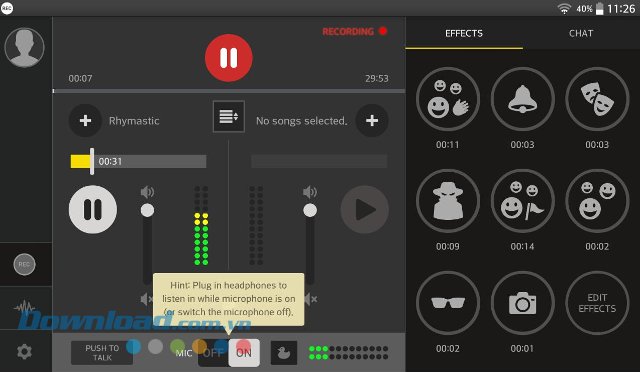The width and height of the screenshot is (640, 372).
Task: Play the bell sound effect
Action: [x=522, y=99]
